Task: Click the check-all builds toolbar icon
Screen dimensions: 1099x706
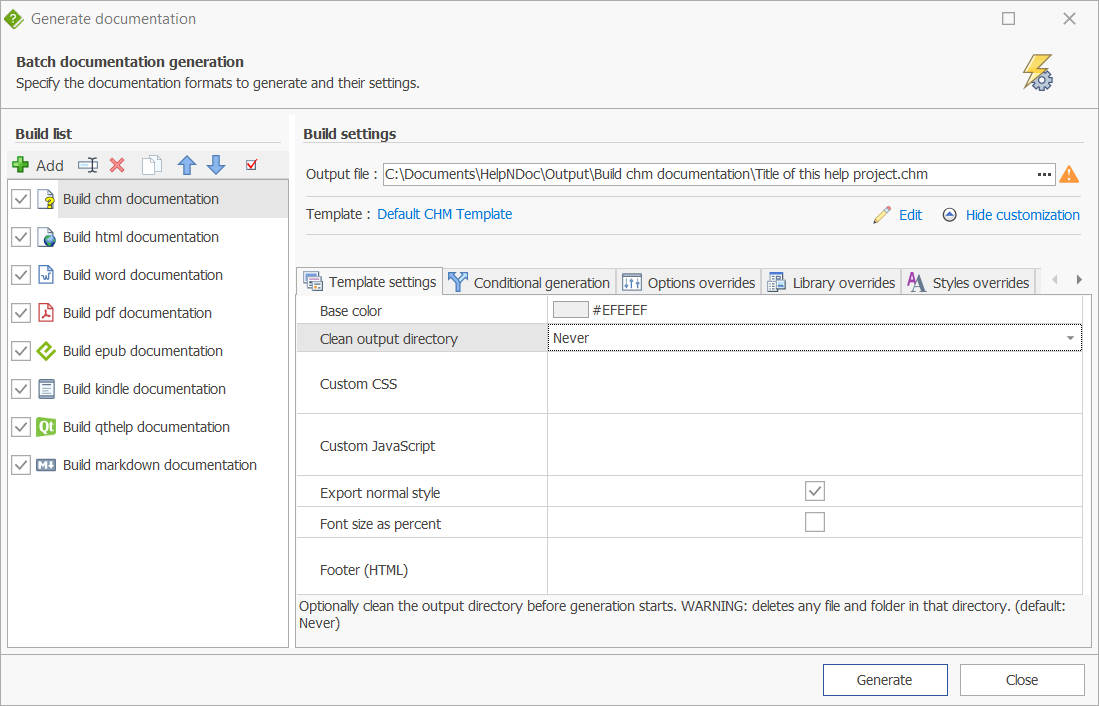Action: coord(252,165)
